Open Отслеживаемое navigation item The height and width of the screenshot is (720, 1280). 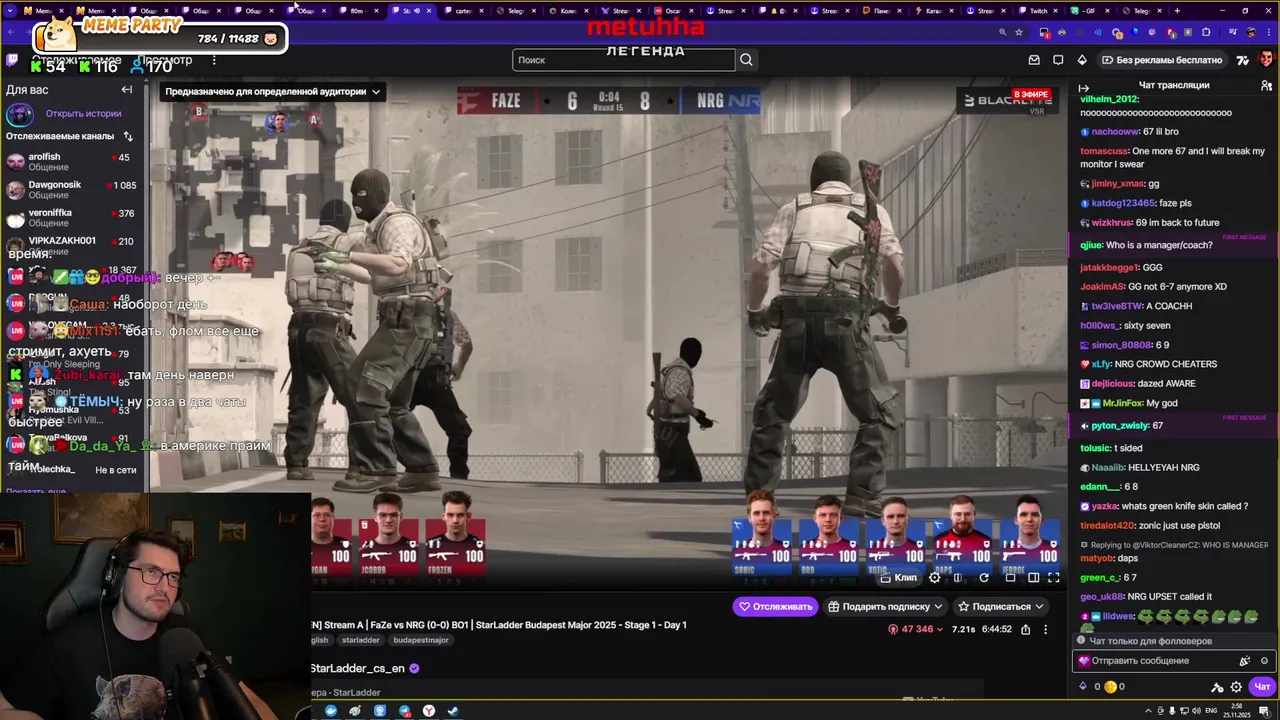pyautogui.click(x=76, y=60)
